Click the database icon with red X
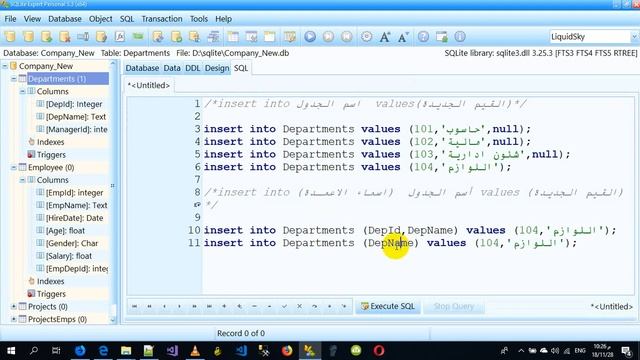Image resolution: width=640 pixels, height=360 pixels. click(65, 37)
